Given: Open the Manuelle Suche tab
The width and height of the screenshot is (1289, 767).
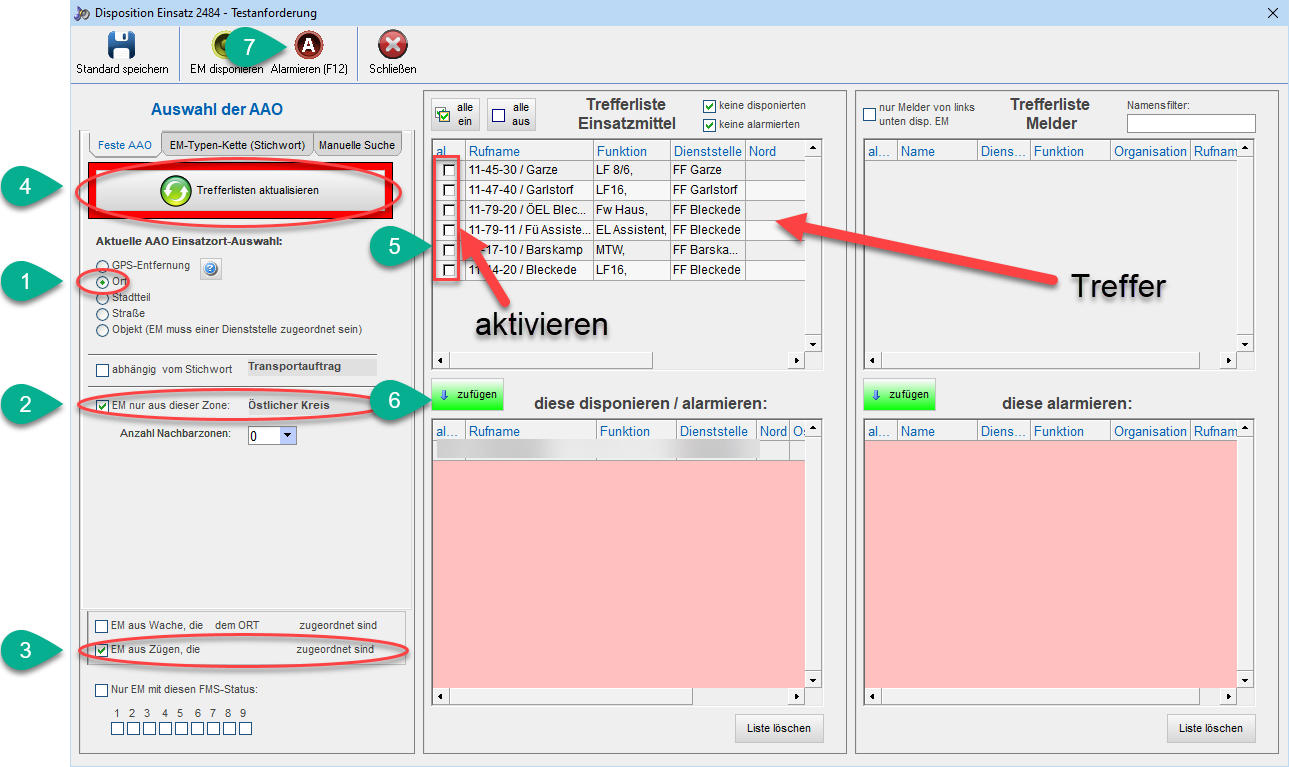Looking at the screenshot, I should 357,145.
